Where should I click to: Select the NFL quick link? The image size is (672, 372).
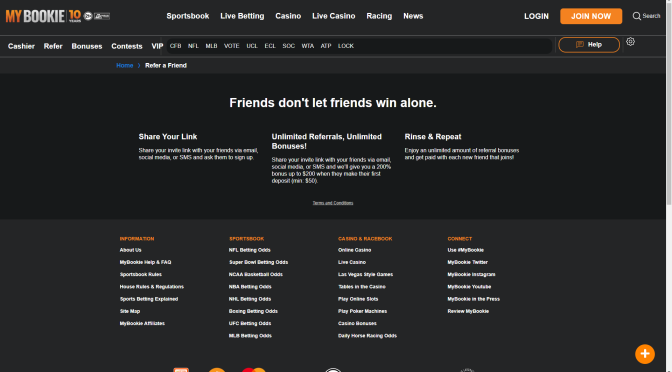pos(193,46)
